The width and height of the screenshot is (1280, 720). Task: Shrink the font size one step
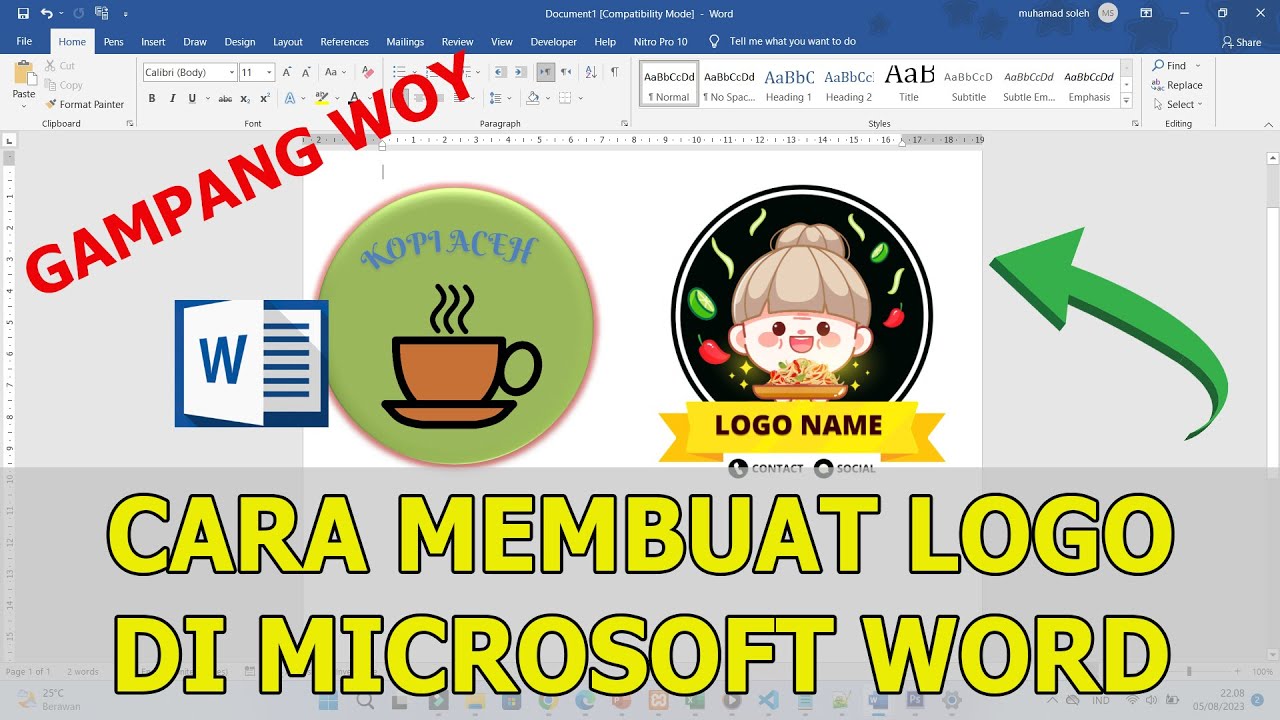(307, 72)
